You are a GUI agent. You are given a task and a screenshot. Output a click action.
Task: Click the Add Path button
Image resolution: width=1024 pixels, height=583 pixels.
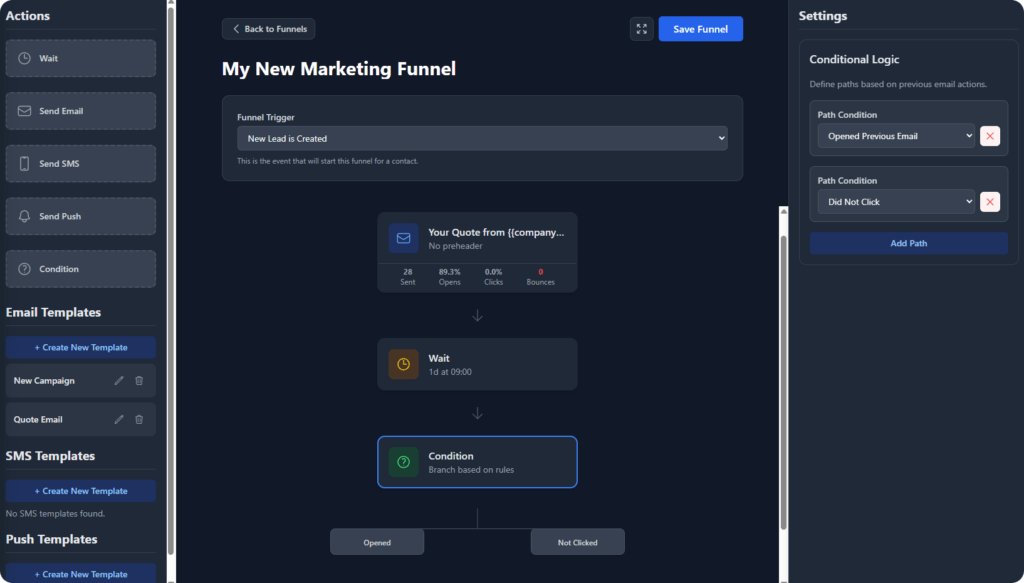[x=908, y=243]
